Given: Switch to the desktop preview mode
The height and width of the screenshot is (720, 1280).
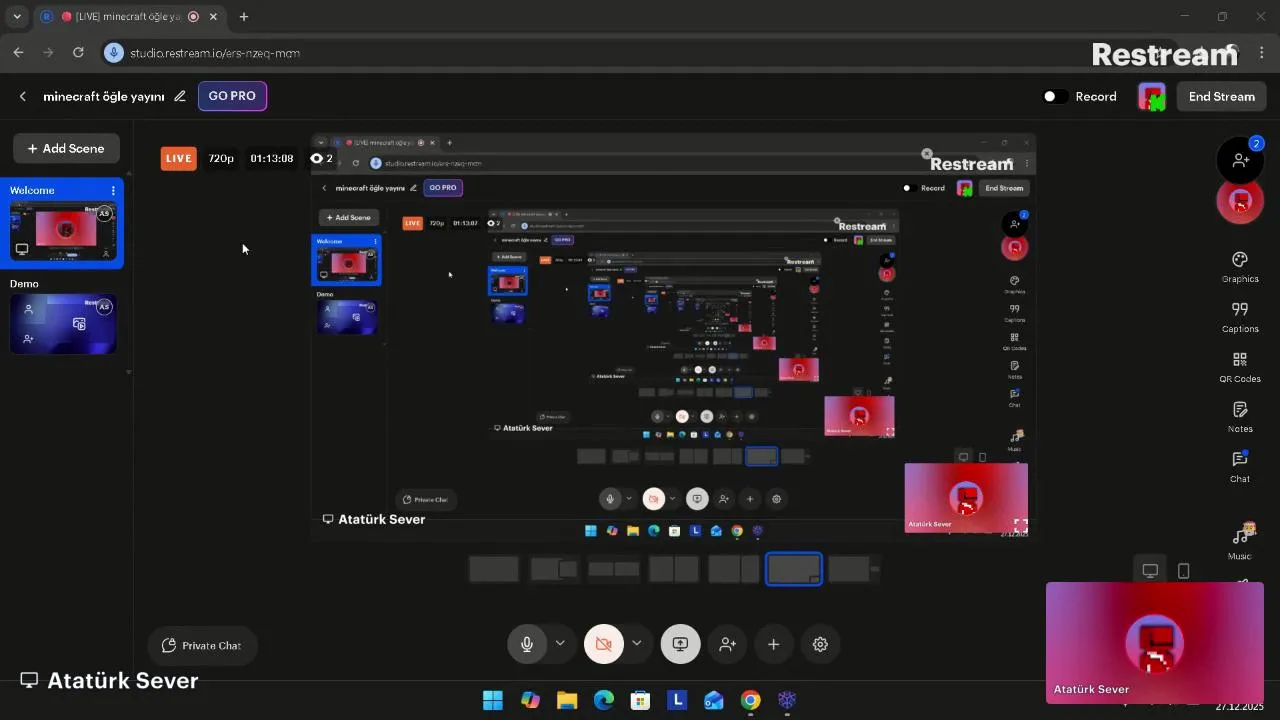Looking at the screenshot, I should pyautogui.click(x=1150, y=571).
